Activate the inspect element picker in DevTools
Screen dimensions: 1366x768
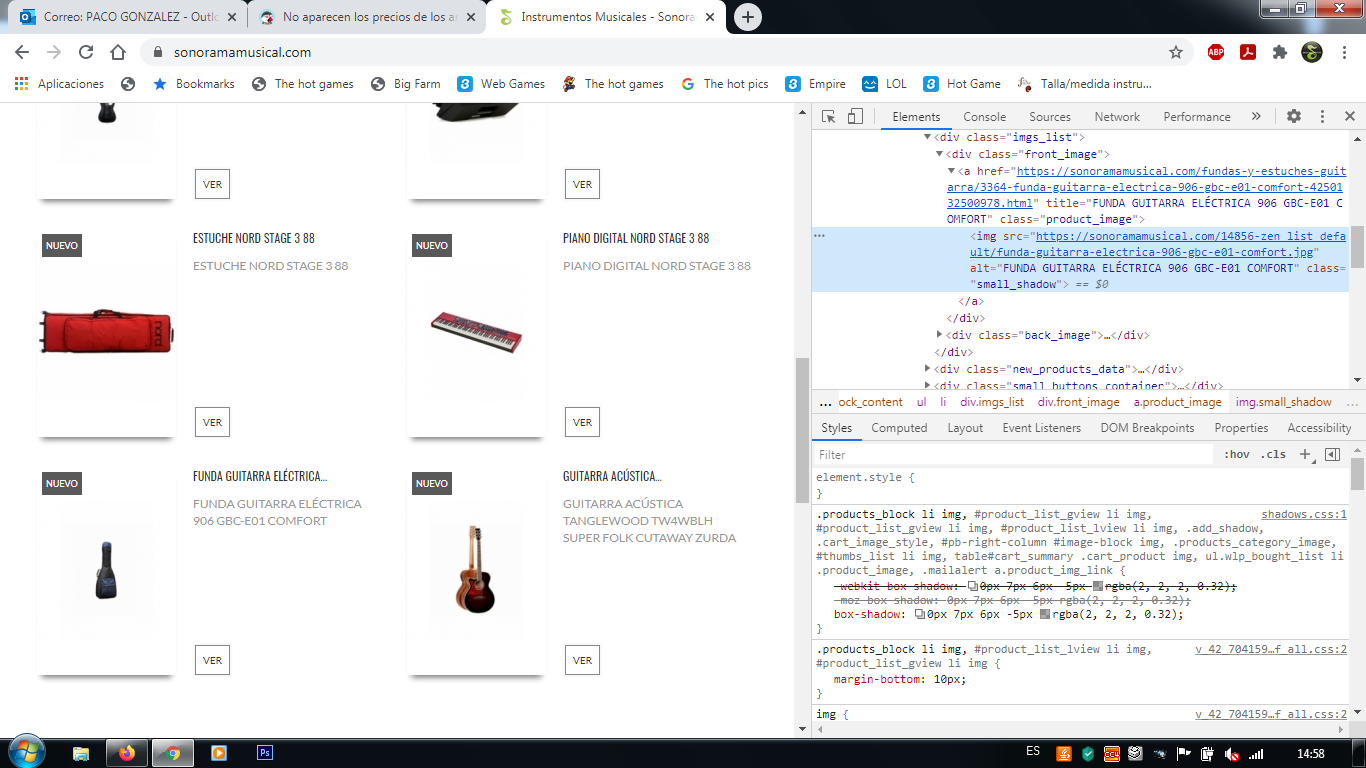tap(829, 117)
